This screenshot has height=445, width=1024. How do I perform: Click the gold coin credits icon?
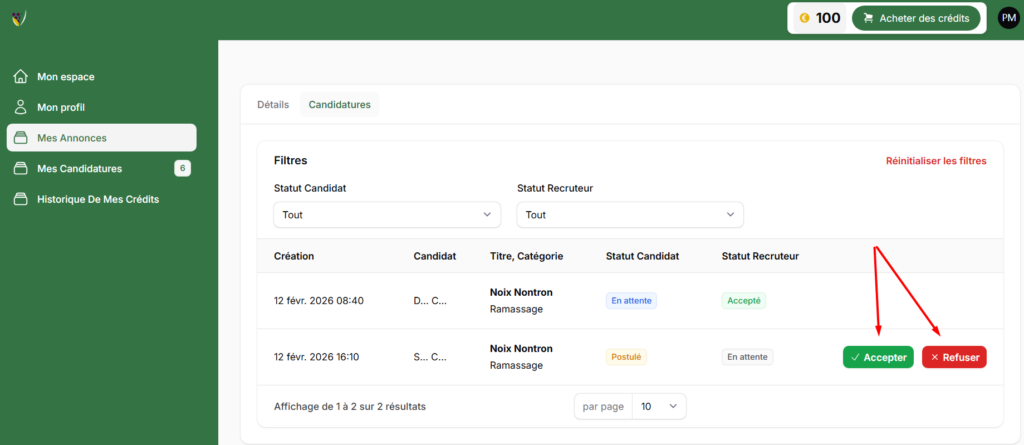click(x=804, y=18)
